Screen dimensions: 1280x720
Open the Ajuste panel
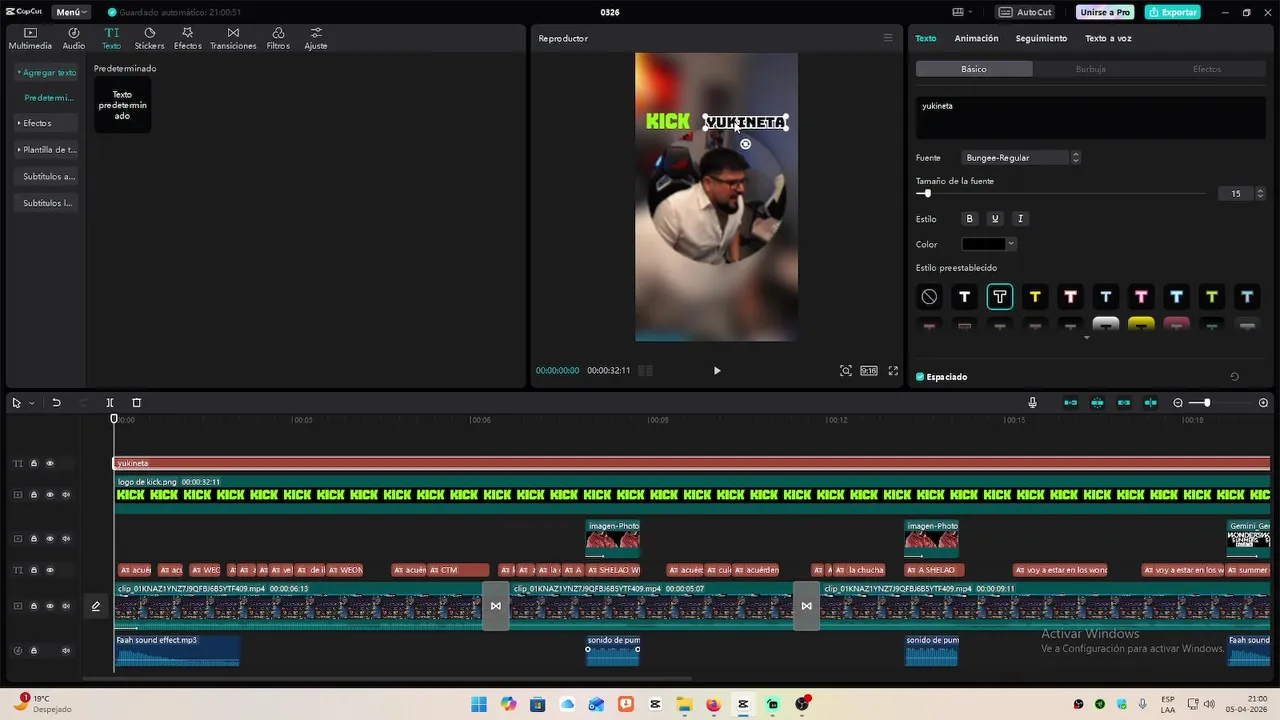point(316,38)
